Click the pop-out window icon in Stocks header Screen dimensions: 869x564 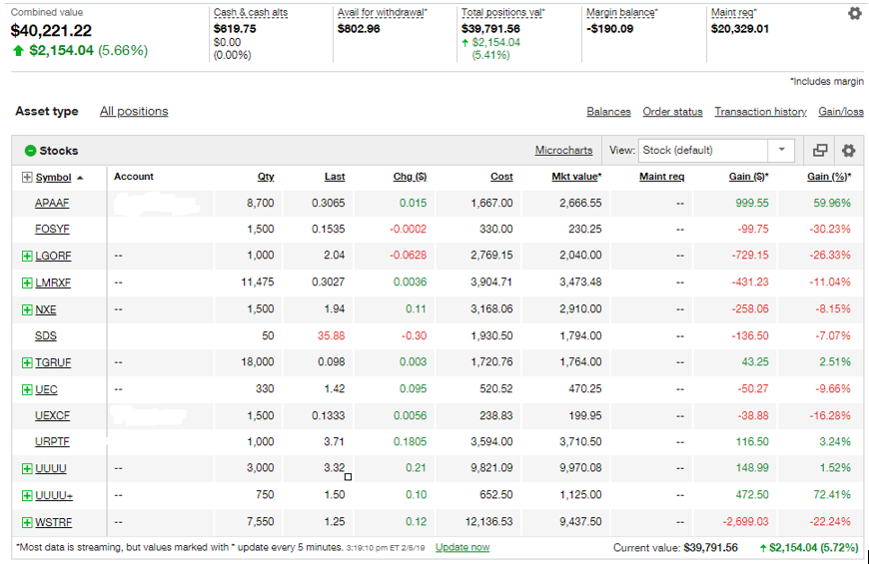click(820, 151)
